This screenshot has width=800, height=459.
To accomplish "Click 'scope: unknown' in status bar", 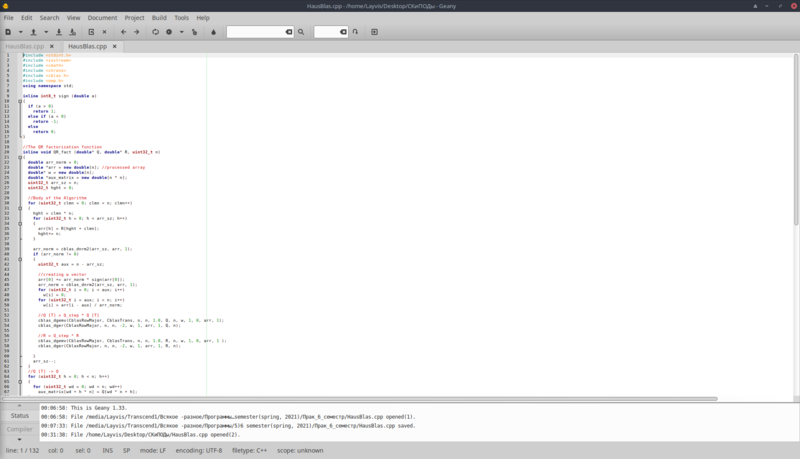I will click(x=300, y=450).
